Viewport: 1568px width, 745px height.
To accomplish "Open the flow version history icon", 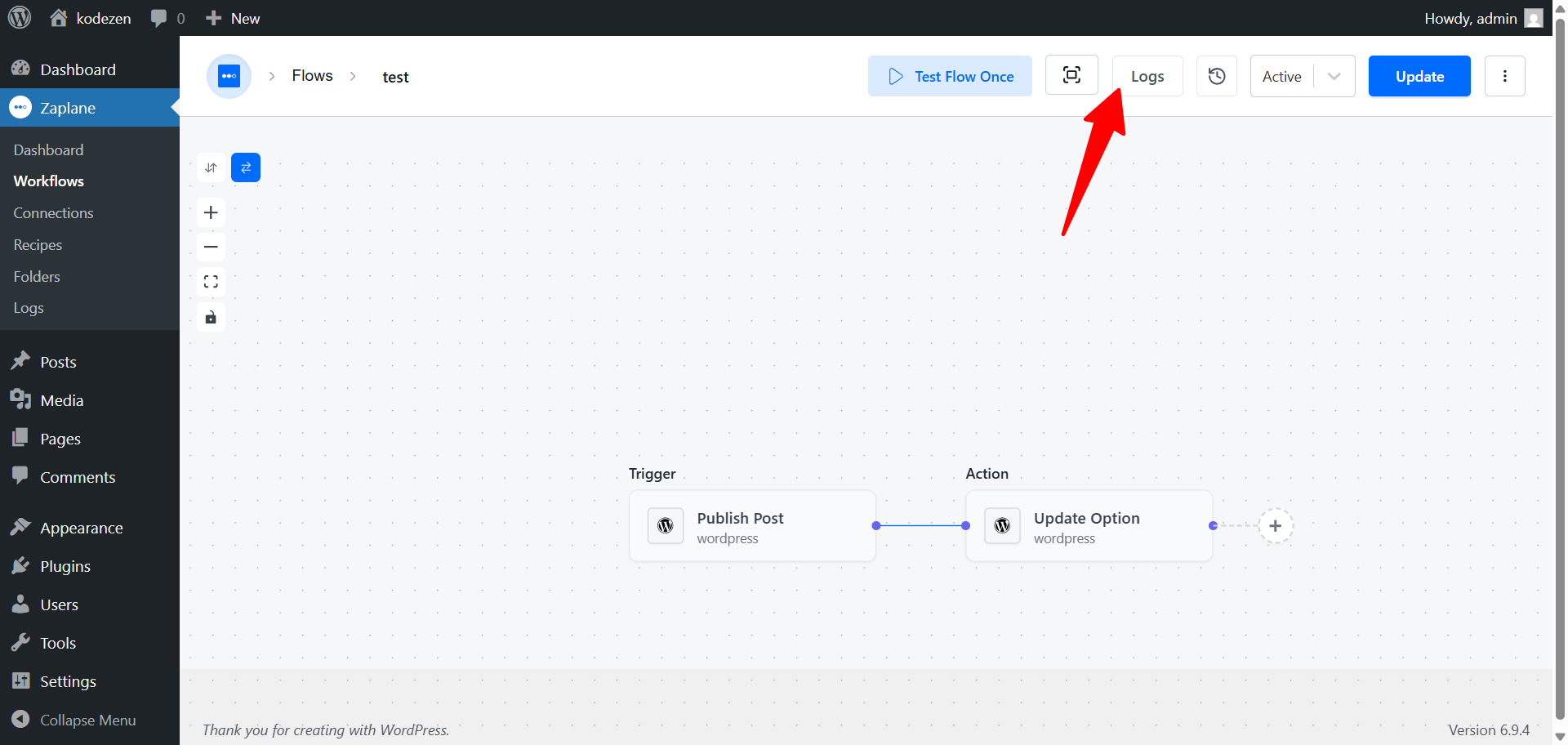I will [1217, 76].
